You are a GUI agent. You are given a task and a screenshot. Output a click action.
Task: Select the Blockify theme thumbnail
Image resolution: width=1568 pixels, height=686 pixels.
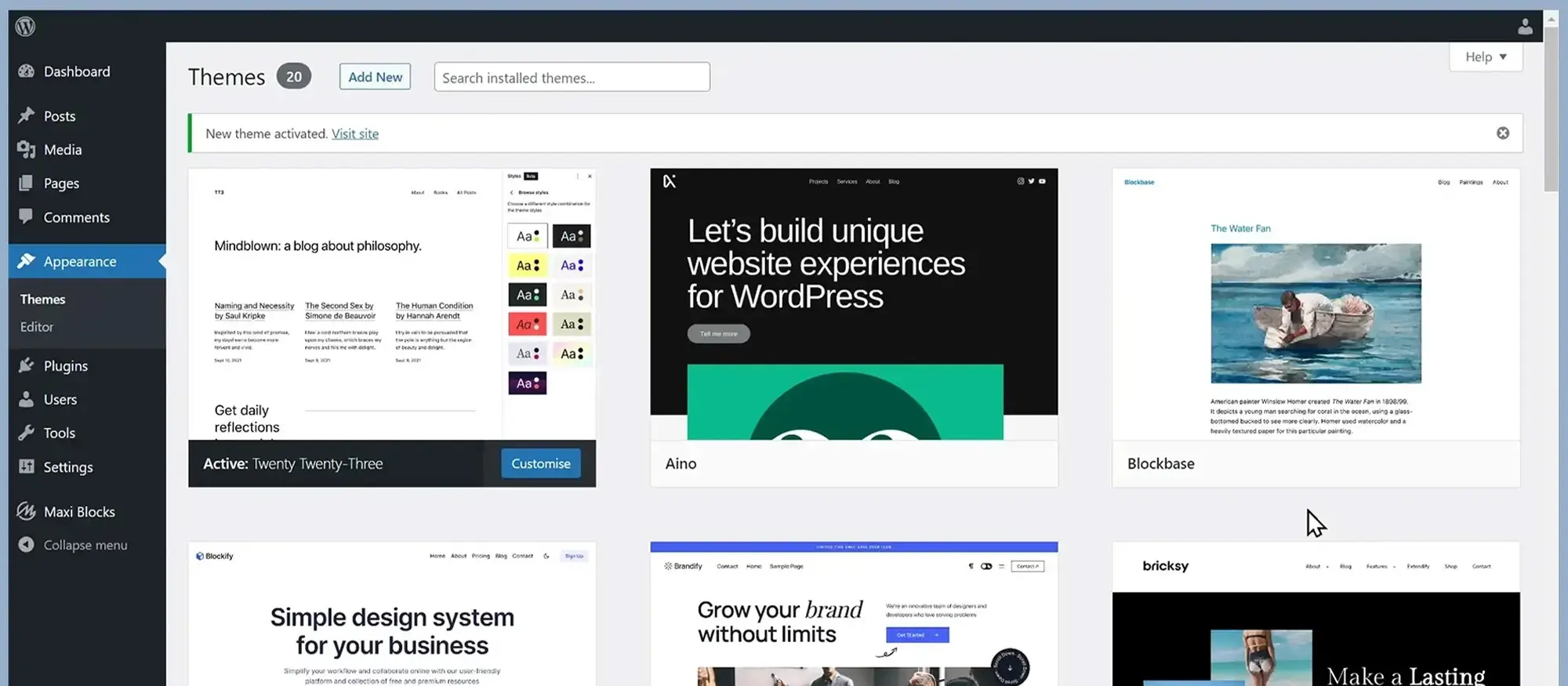click(392, 614)
